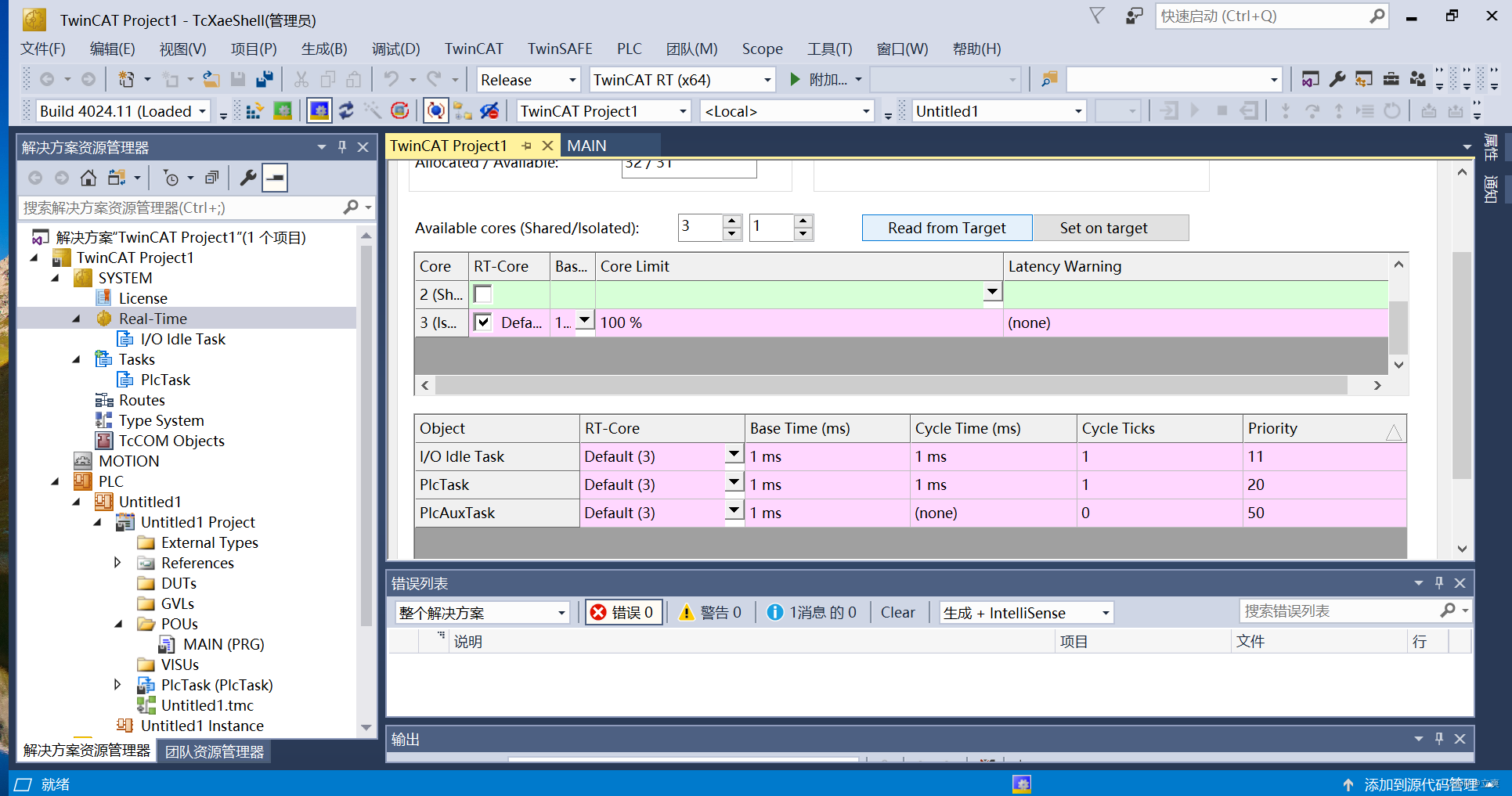Open the TwinCAT menu
This screenshot has width=1512, height=796.
pyautogui.click(x=474, y=49)
